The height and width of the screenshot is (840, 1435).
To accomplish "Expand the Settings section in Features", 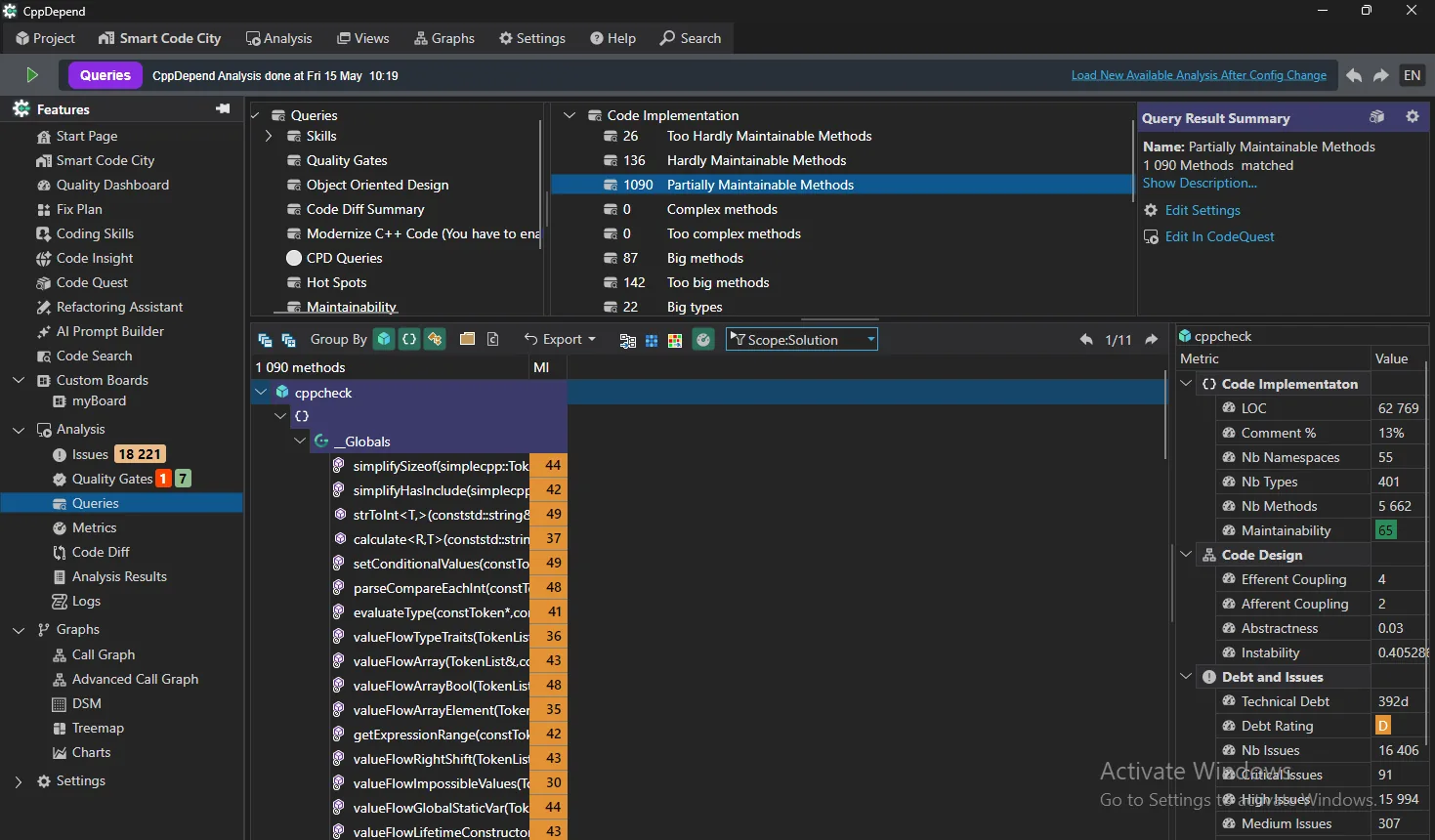I will point(19,781).
